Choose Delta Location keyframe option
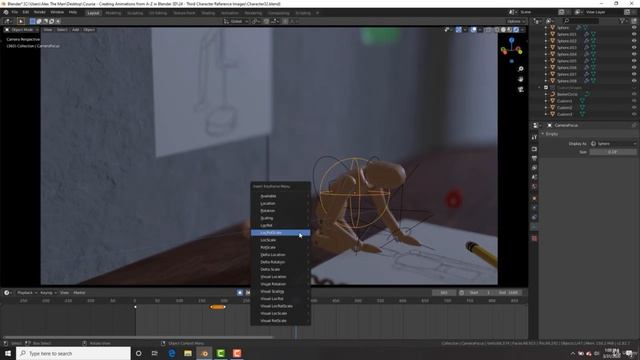 coord(280,255)
